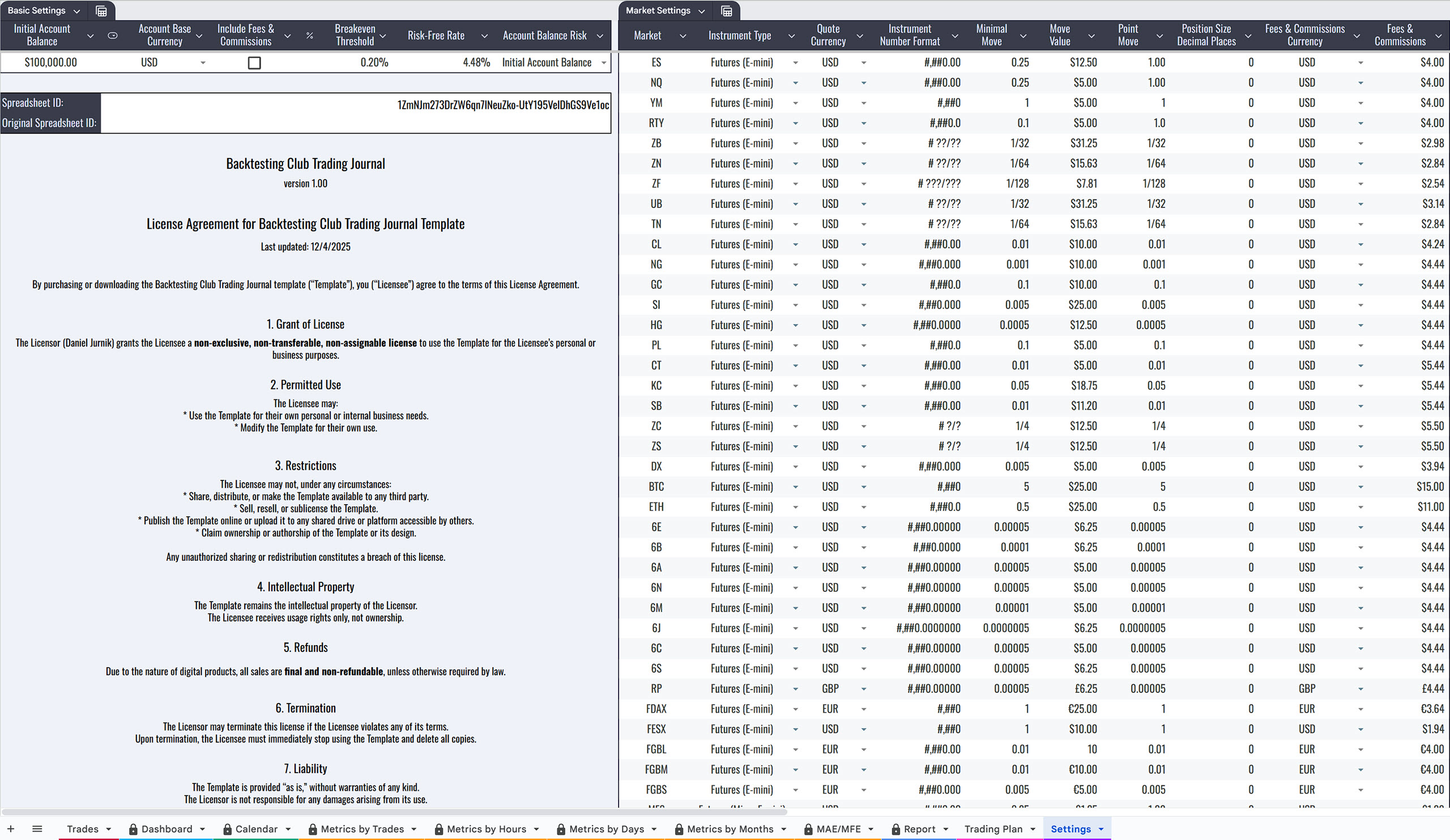Toggle the Include Fees & Commissions checkbox
This screenshot has width=1450, height=840.
(254, 63)
